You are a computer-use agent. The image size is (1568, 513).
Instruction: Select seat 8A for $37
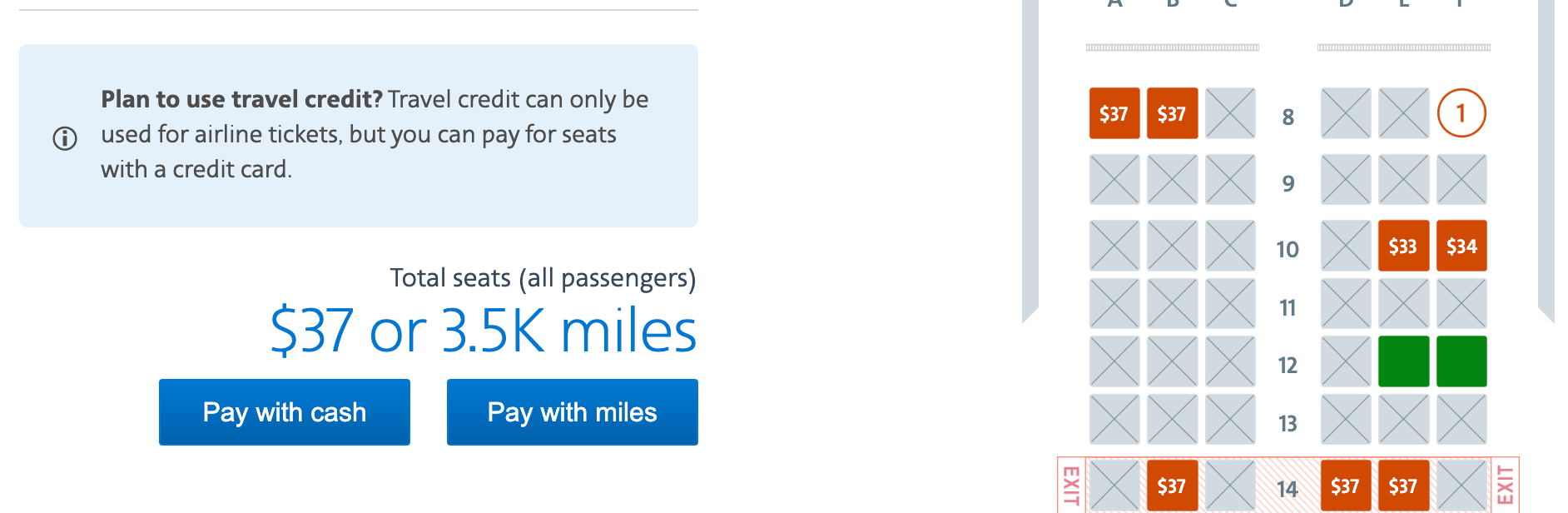click(x=1114, y=114)
